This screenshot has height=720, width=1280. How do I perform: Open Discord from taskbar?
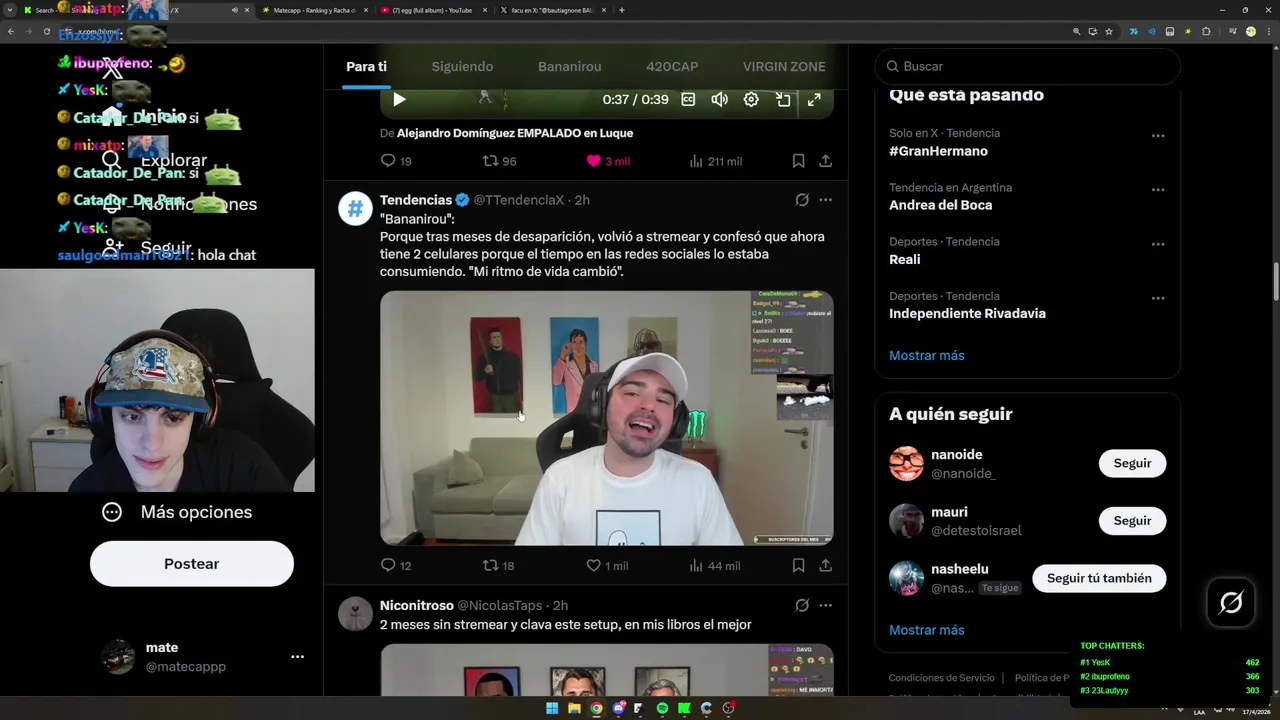pos(618,708)
